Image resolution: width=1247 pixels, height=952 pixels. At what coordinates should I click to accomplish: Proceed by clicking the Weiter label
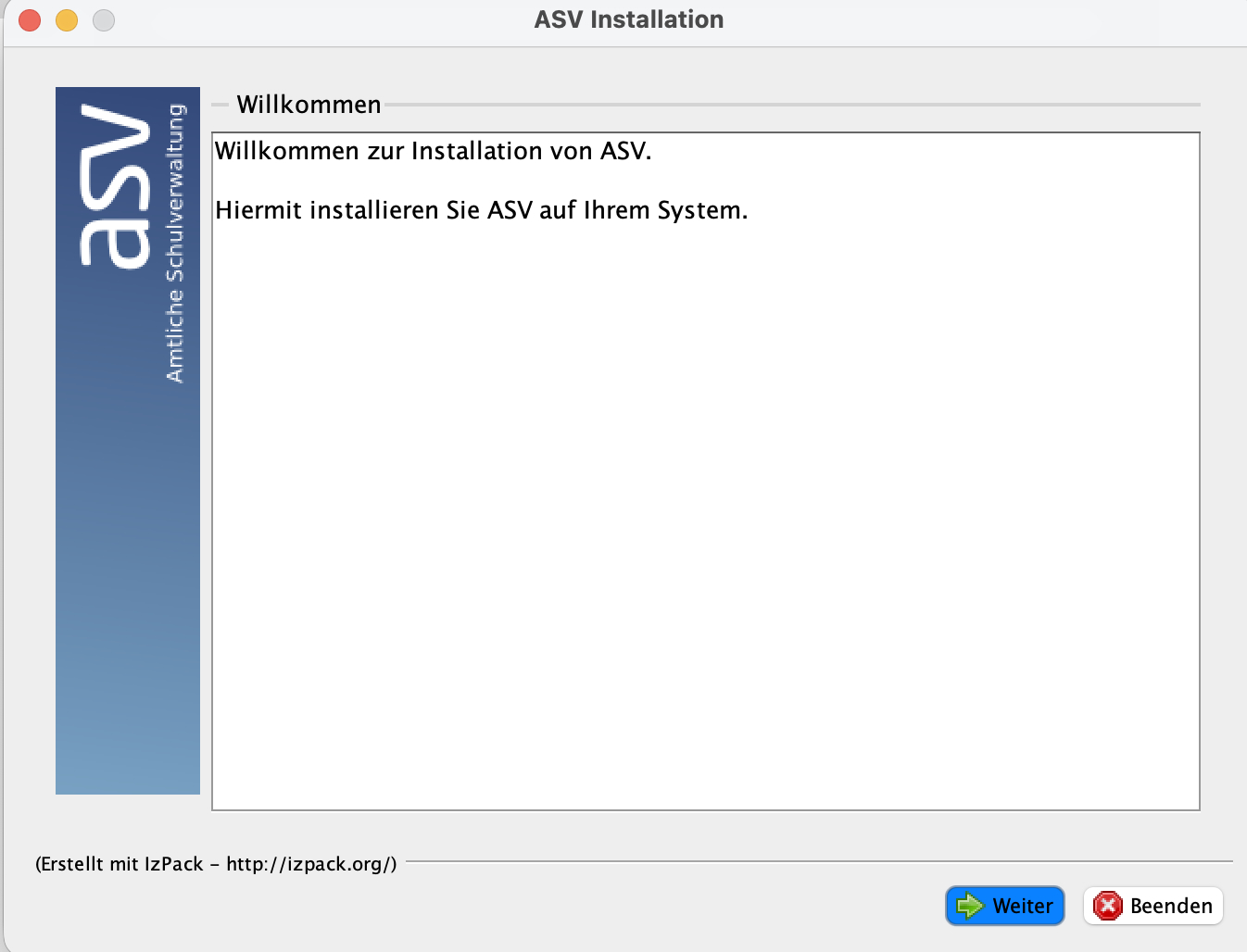tap(1022, 906)
